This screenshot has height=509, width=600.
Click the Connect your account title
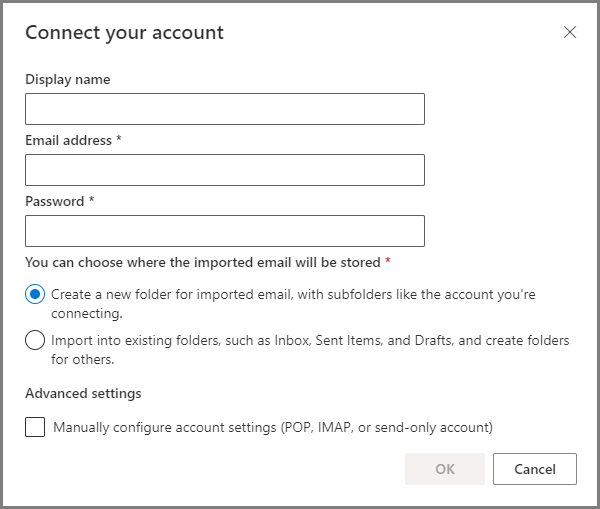[124, 33]
